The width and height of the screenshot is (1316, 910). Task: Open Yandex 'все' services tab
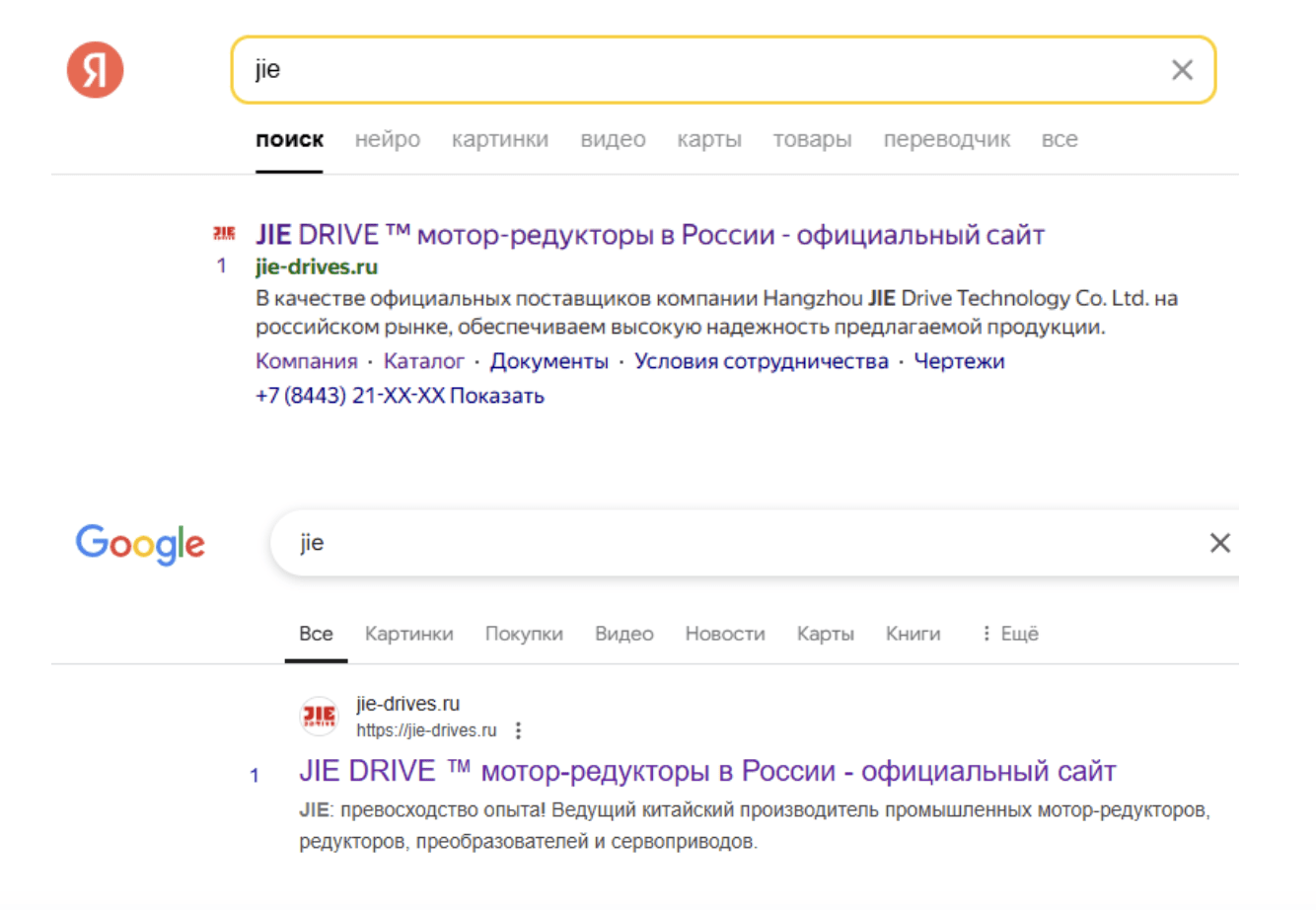tap(1060, 140)
